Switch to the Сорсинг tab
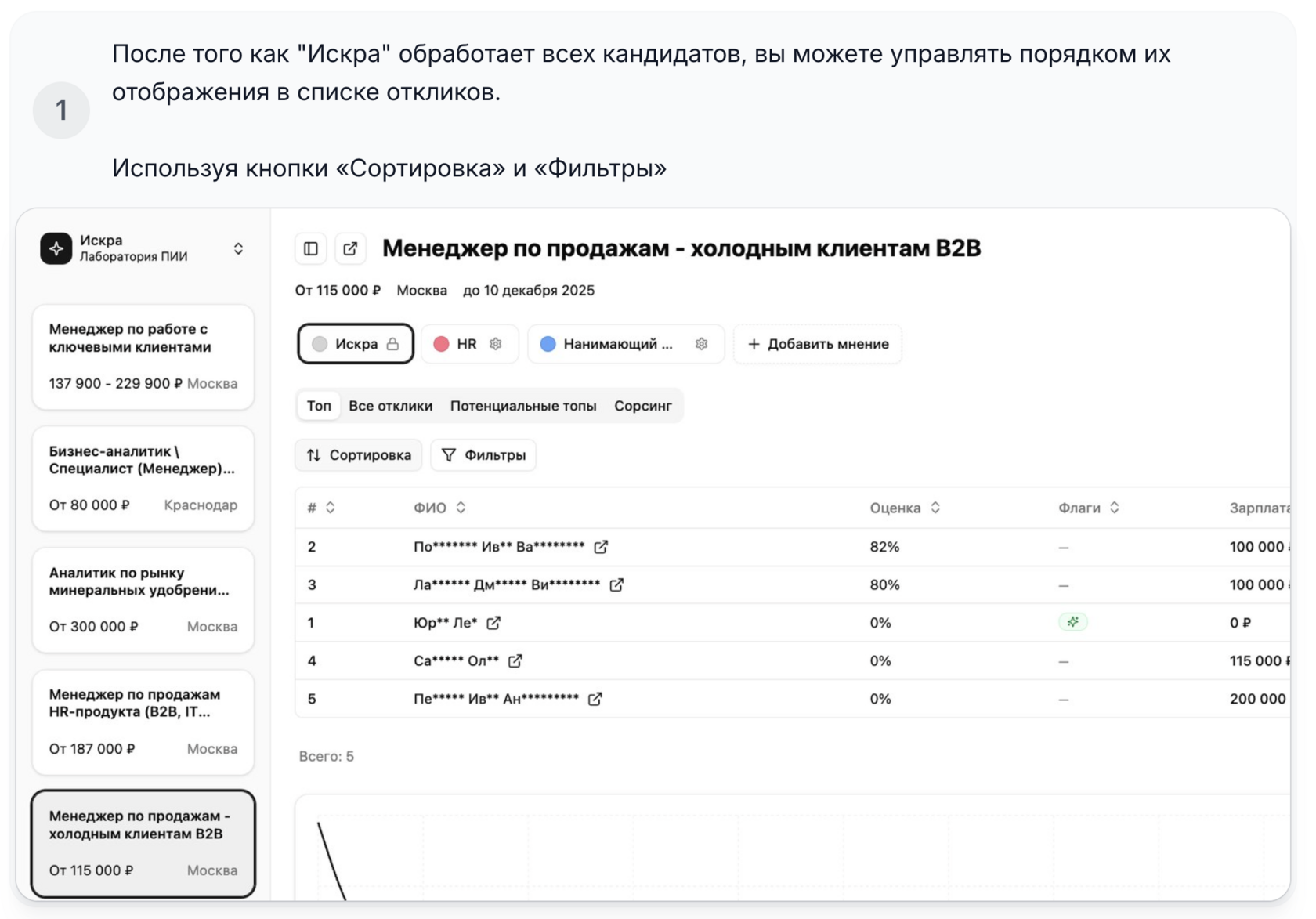The width and height of the screenshot is (1316, 919). 642,406
